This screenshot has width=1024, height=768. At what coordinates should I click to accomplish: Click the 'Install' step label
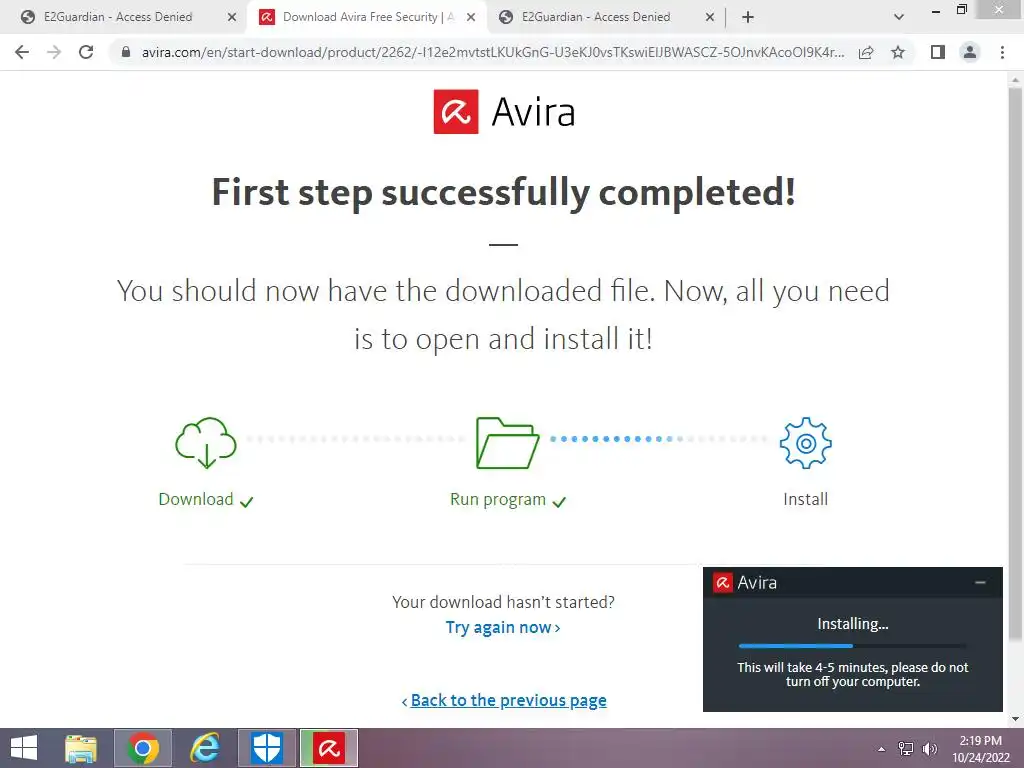click(805, 500)
